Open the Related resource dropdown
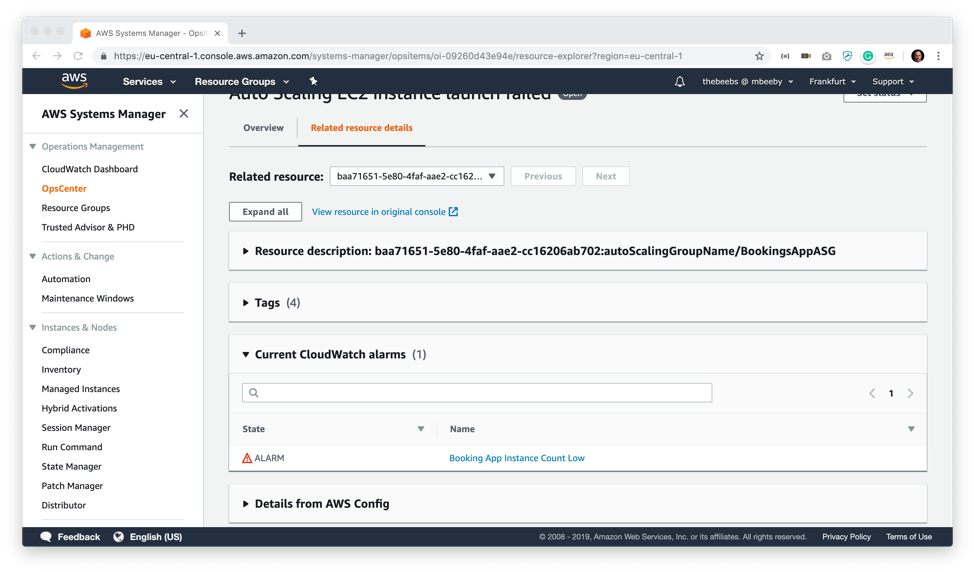 pyautogui.click(x=416, y=176)
